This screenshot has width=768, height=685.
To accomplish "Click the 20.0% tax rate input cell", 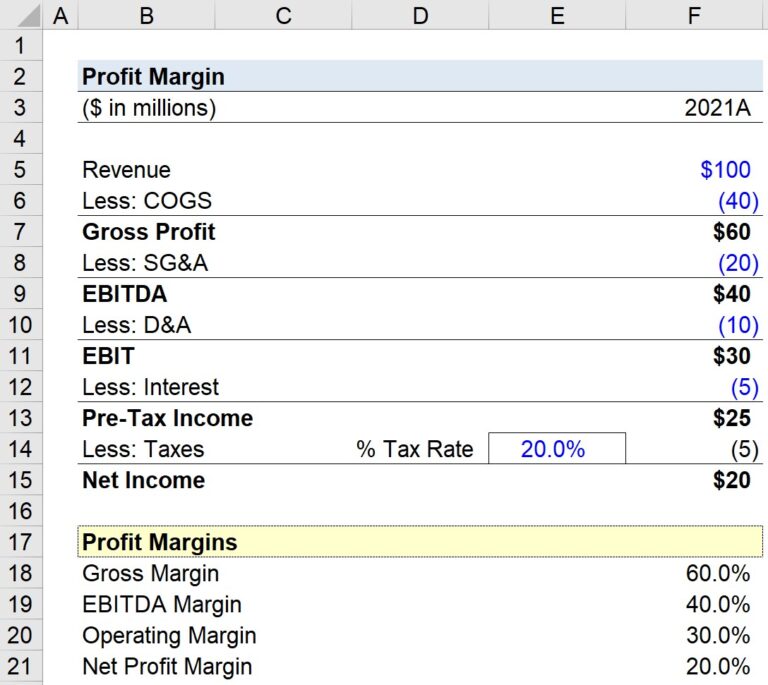I will [556, 449].
